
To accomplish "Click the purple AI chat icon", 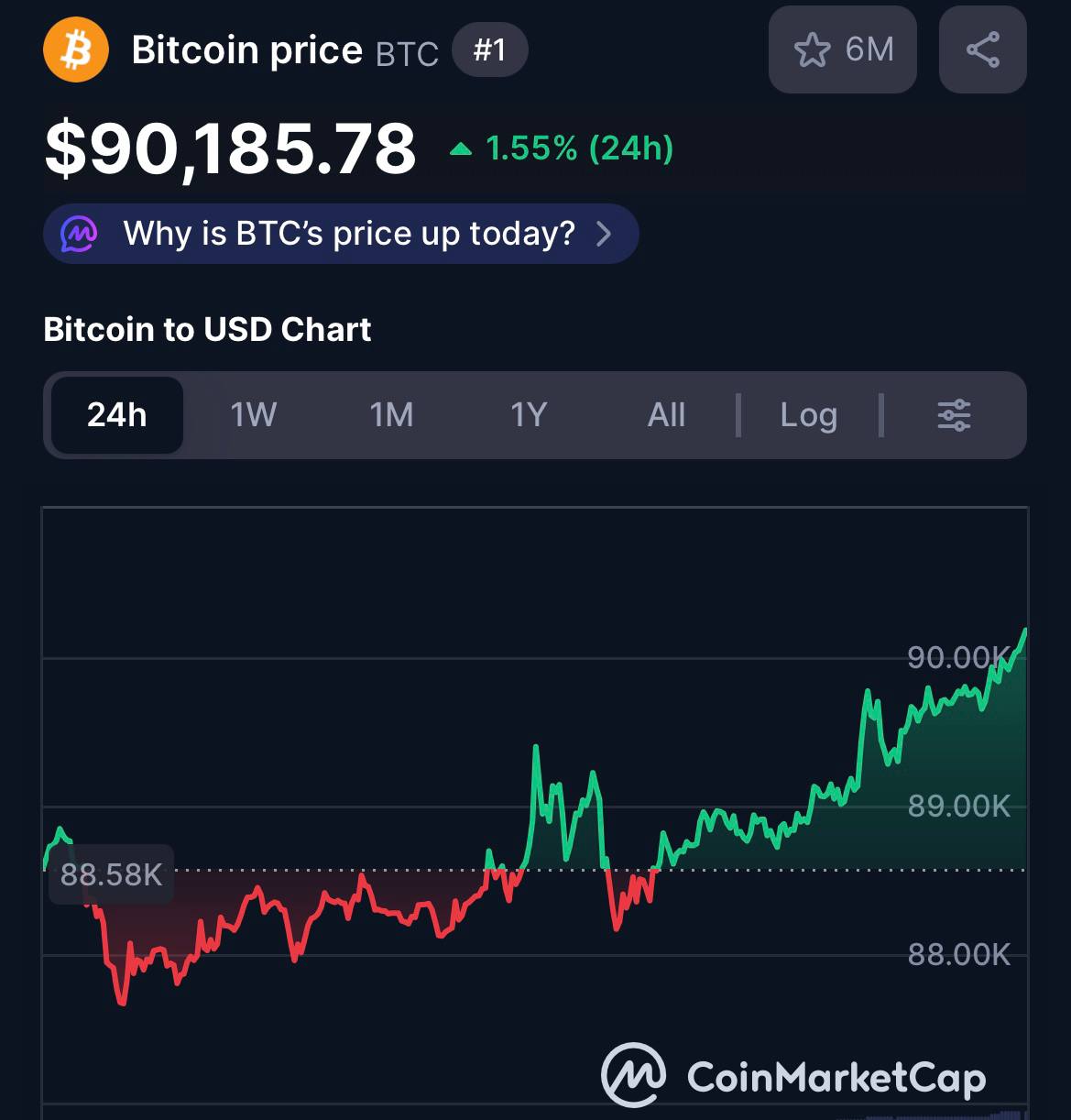I will click(x=79, y=234).
